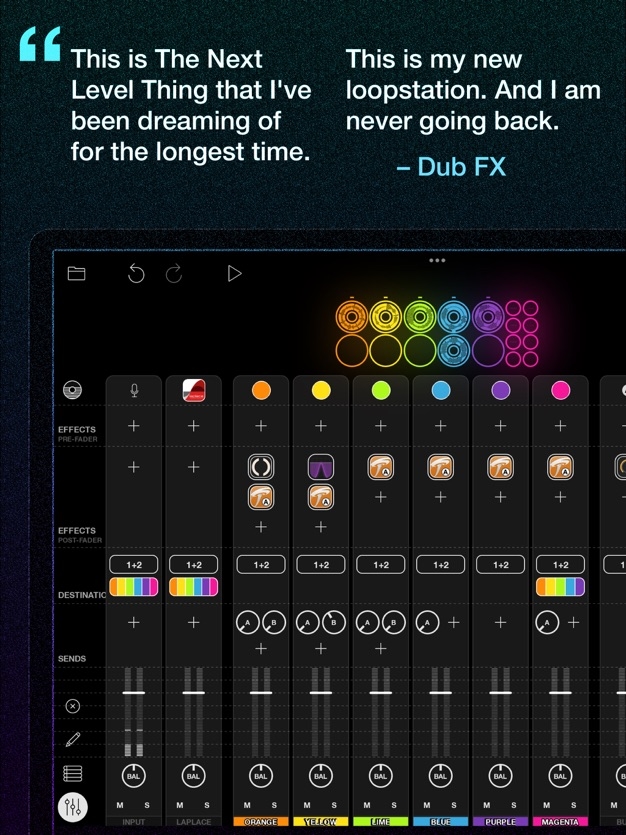The image size is (626, 835).
Task: Redo the last undone action
Action: click(x=174, y=274)
